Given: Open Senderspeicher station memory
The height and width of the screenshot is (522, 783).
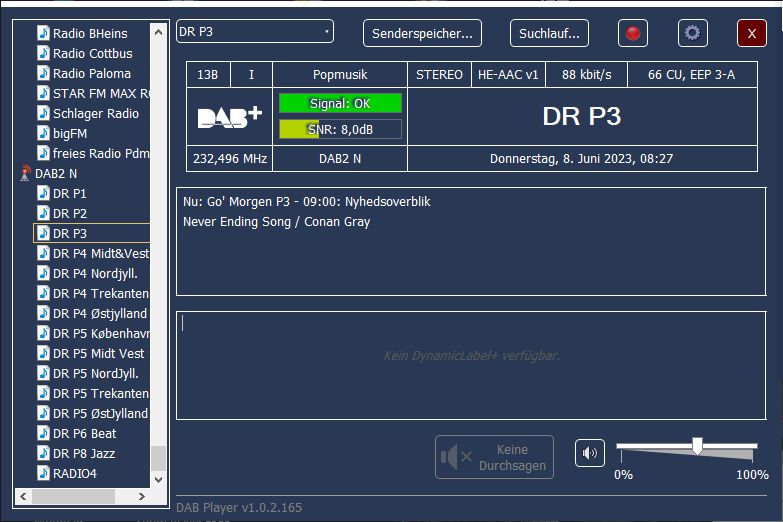Looking at the screenshot, I should (422, 33).
